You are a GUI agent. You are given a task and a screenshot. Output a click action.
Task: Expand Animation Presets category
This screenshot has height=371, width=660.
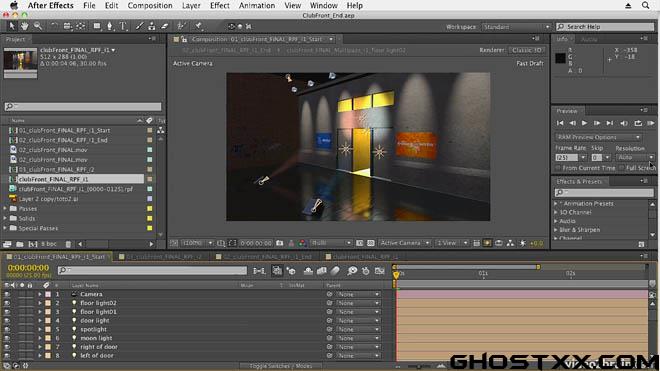(556, 203)
